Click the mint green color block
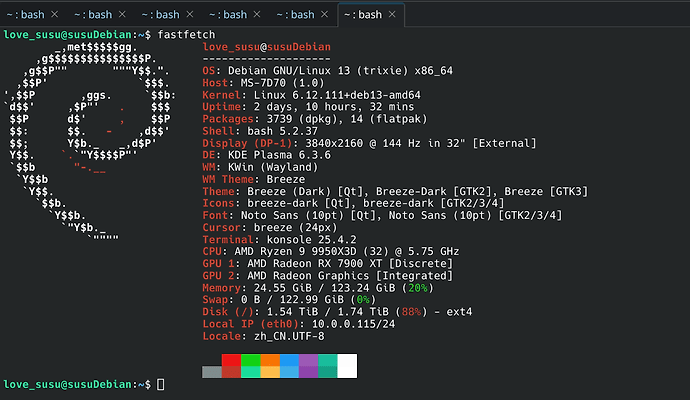 [251, 372]
